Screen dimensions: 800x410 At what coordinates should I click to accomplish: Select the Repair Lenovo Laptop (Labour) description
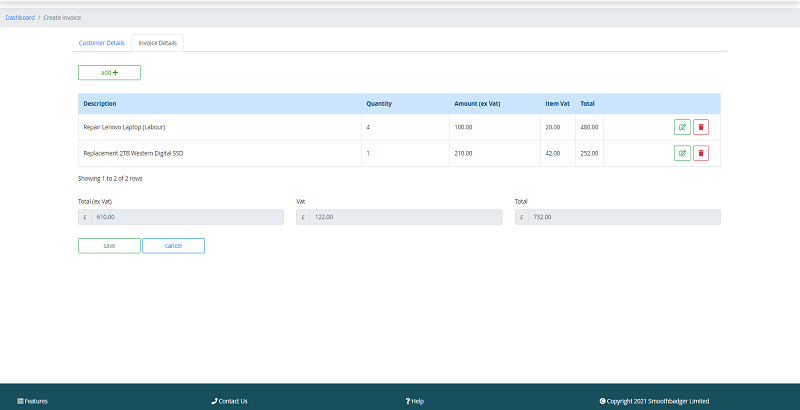pyautogui.click(x=124, y=127)
